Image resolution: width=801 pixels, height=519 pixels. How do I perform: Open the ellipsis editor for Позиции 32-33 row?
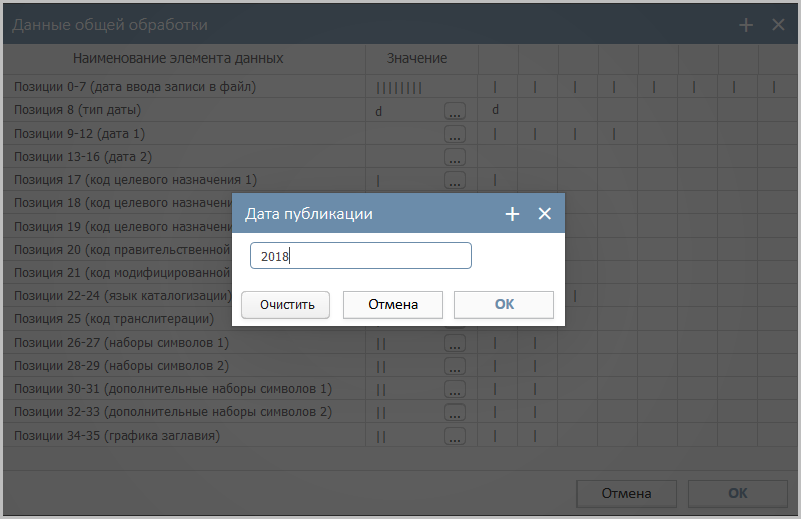455,412
